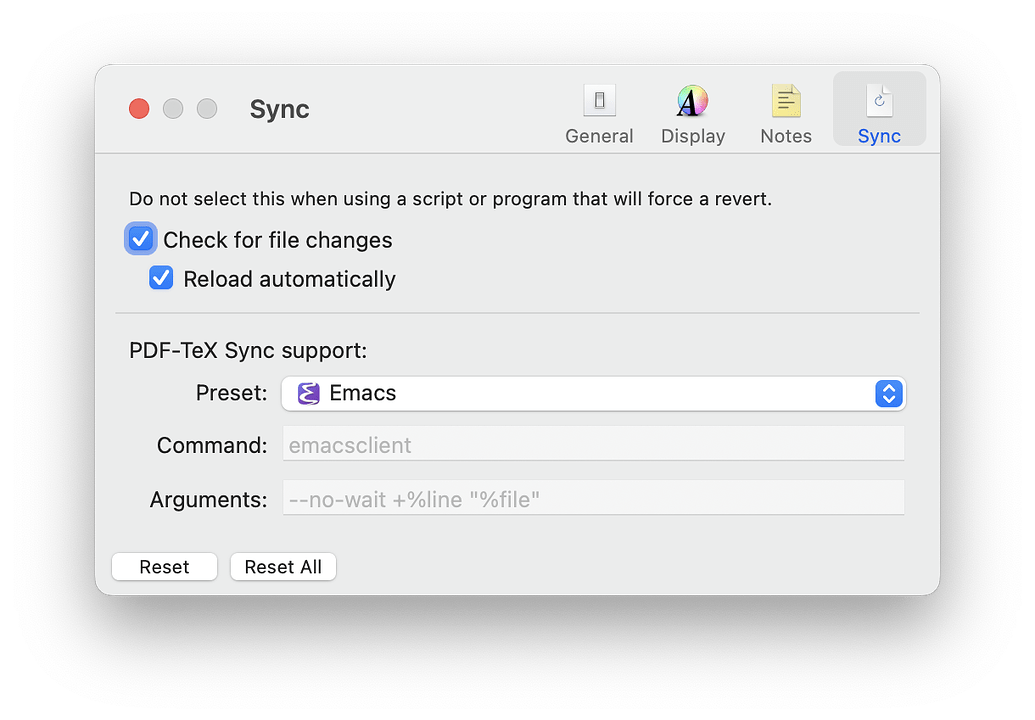Click inside the Command text field
The image size is (1035, 720).
[x=592, y=445]
